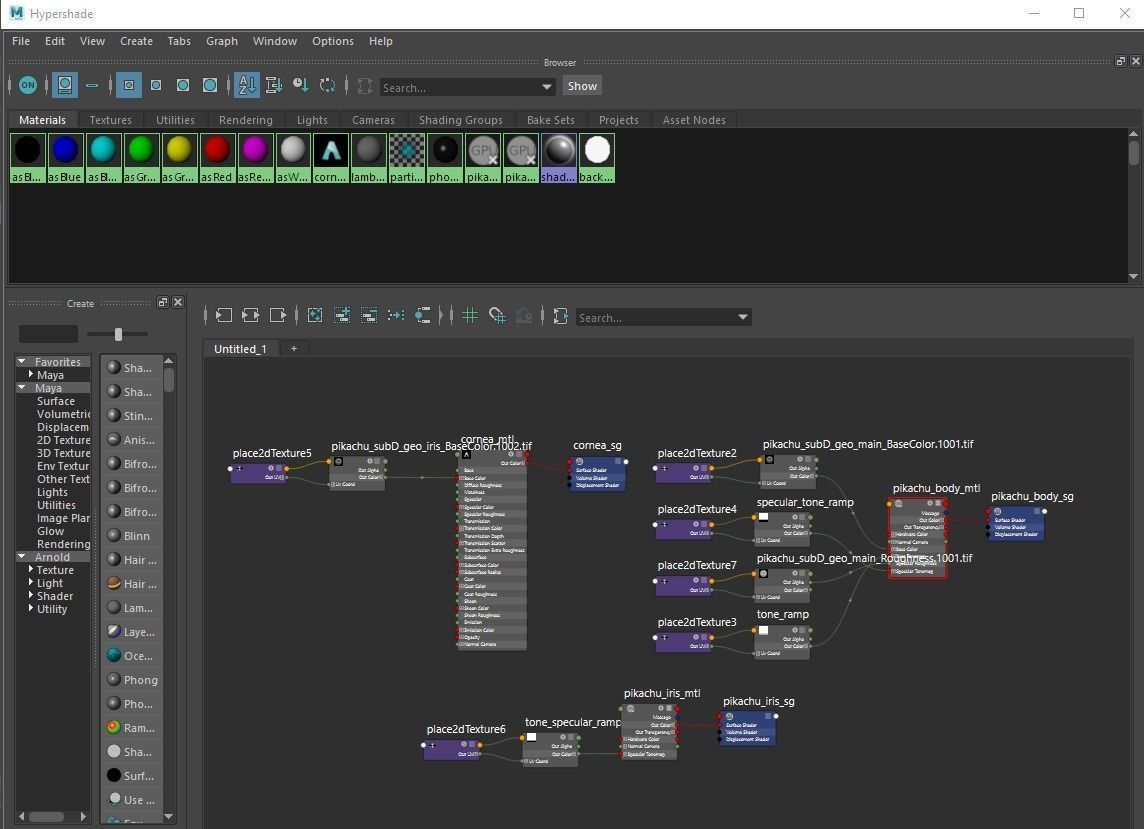Select the cornea_sg shading group node
Image resolution: width=1144 pixels, height=829 pixels.
[598, 473]
